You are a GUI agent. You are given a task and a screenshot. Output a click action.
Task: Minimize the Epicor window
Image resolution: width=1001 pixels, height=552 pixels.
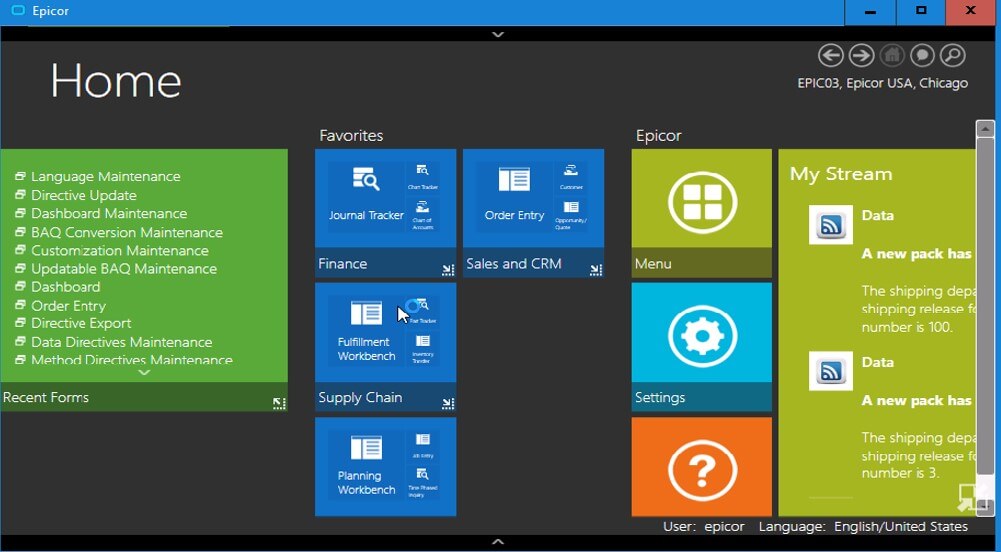870,12
